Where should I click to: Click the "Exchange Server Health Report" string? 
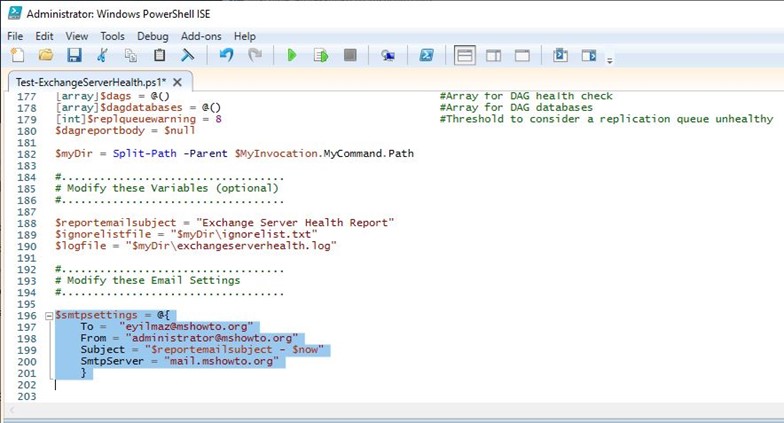pyautogui.click(x=295, y=222)
